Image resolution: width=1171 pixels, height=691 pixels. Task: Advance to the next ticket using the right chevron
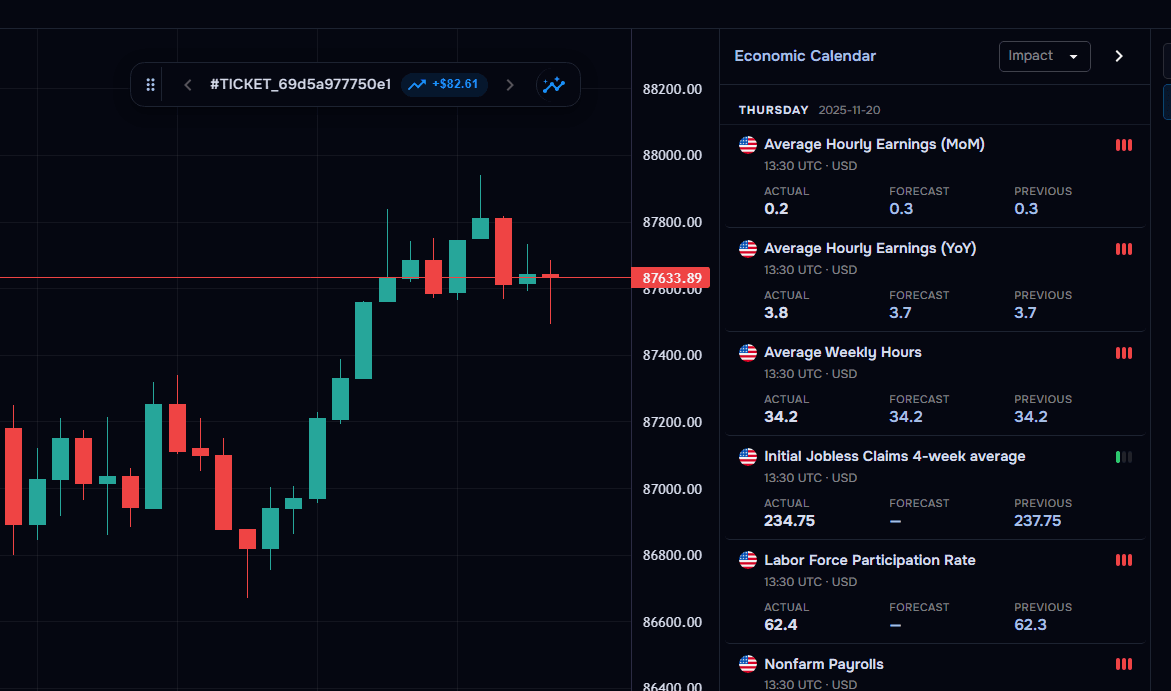tap(510, 84)
